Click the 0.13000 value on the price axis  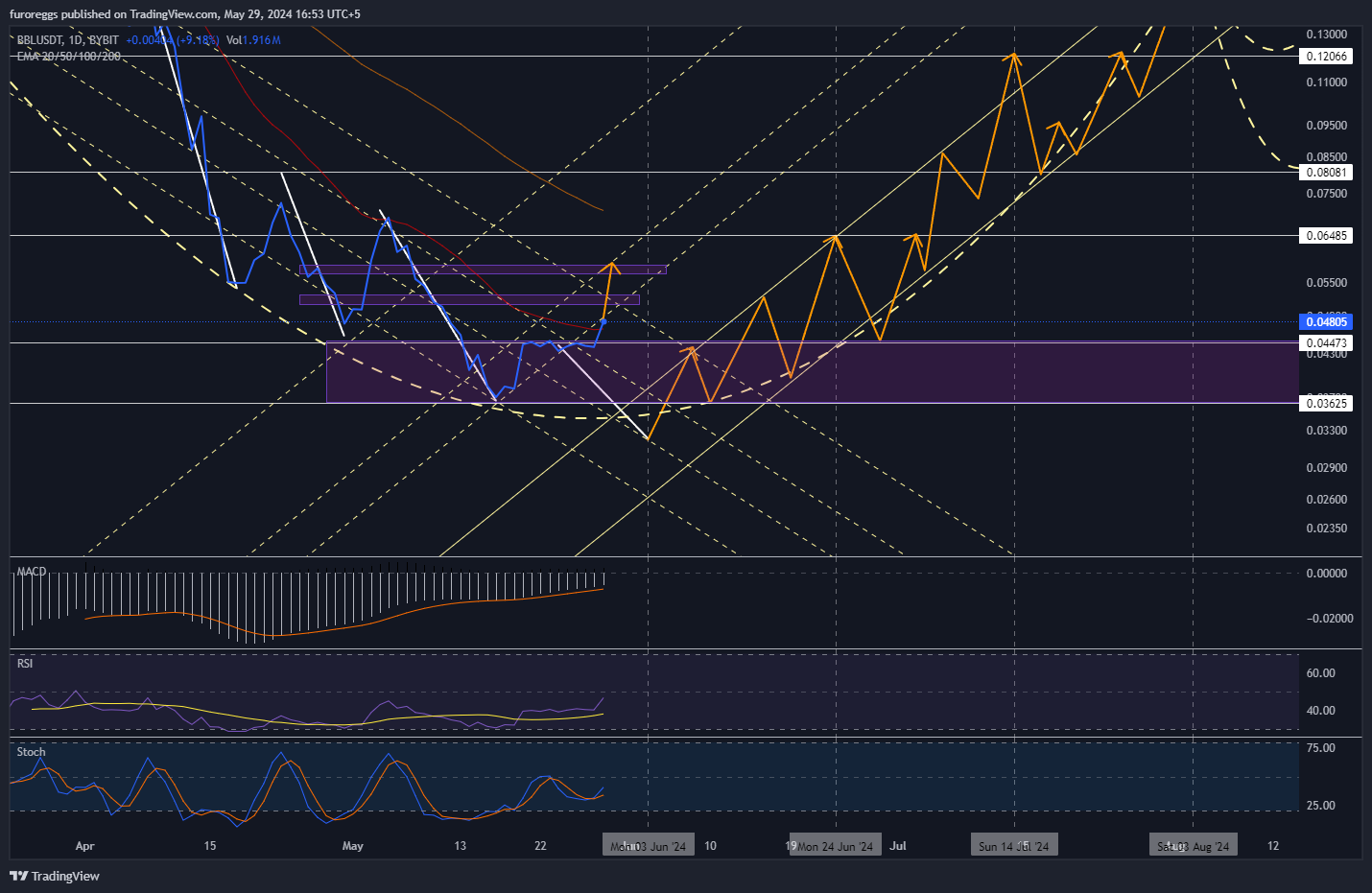coord(1327,35)
